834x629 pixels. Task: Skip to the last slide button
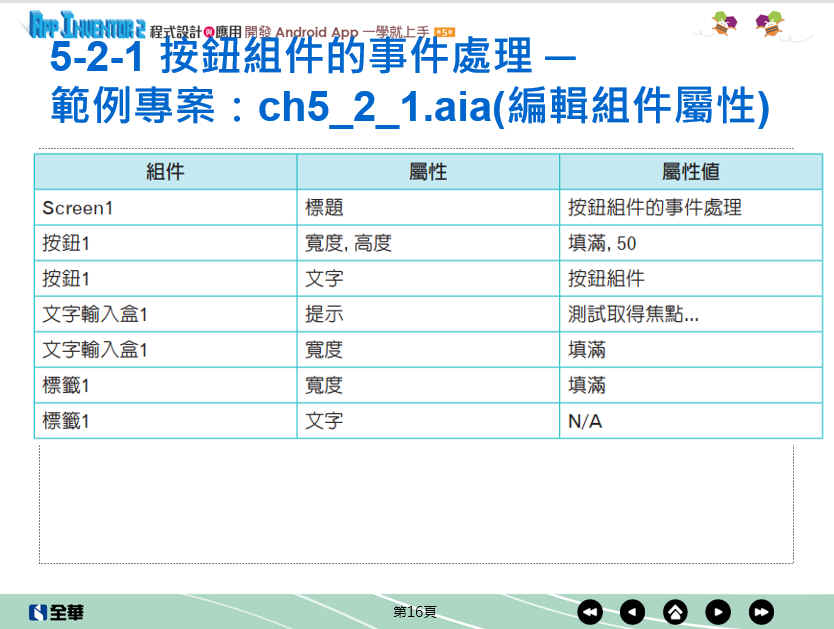click(761, 612)
